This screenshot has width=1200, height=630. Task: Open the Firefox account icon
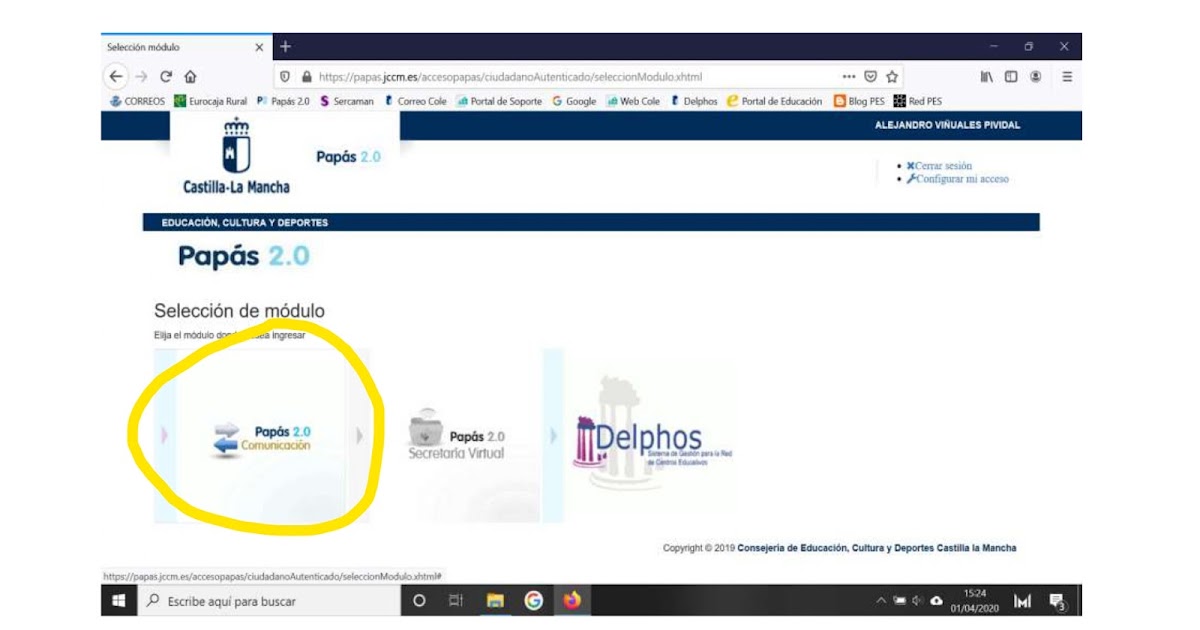point(1036,76)
